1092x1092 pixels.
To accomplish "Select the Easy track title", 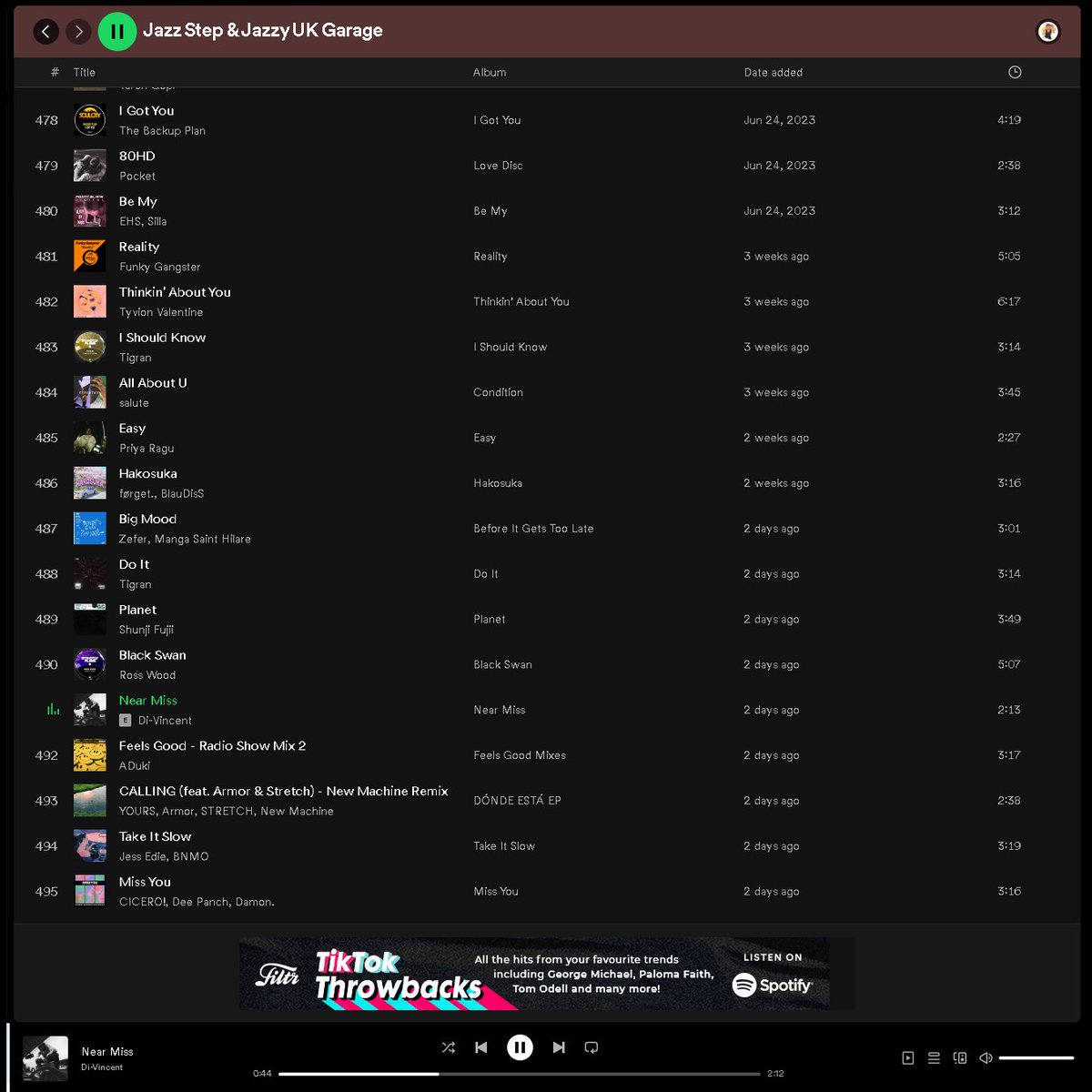I will click(x=132, y=429).
